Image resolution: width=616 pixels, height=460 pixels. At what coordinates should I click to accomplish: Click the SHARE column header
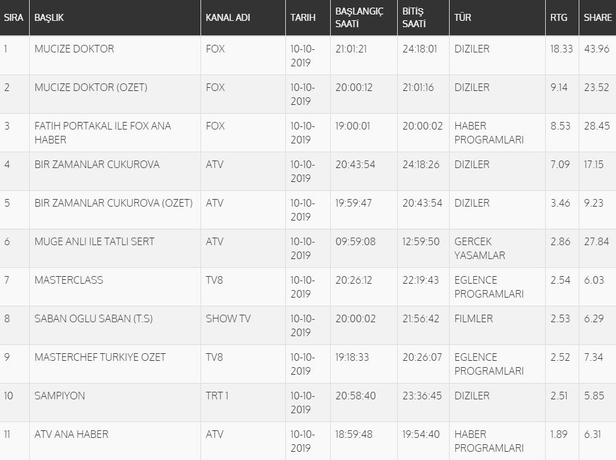[x=598, y=19]
